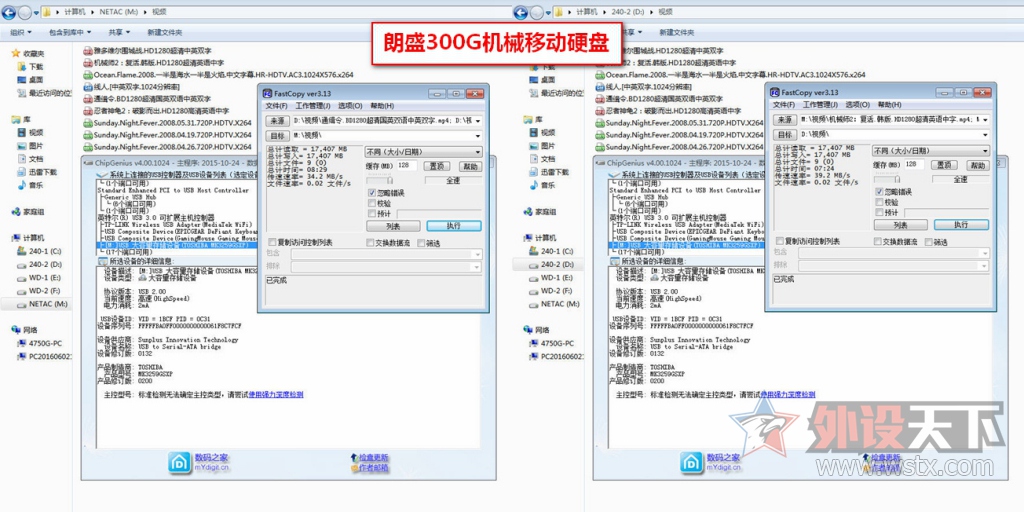Open 选项(O) menu in left FastCopy
The image size is (1024, 512).
click(x=349, y=106)
